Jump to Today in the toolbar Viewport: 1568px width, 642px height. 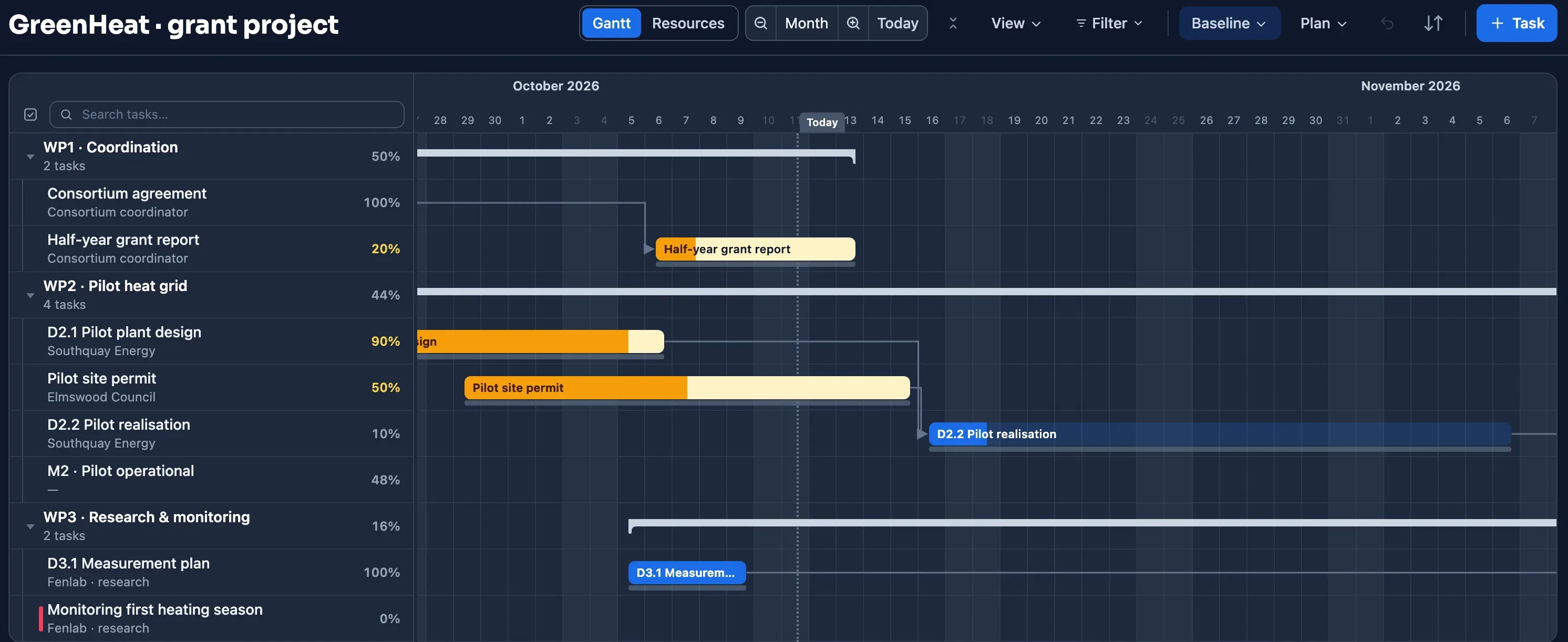tap(897, 23)
